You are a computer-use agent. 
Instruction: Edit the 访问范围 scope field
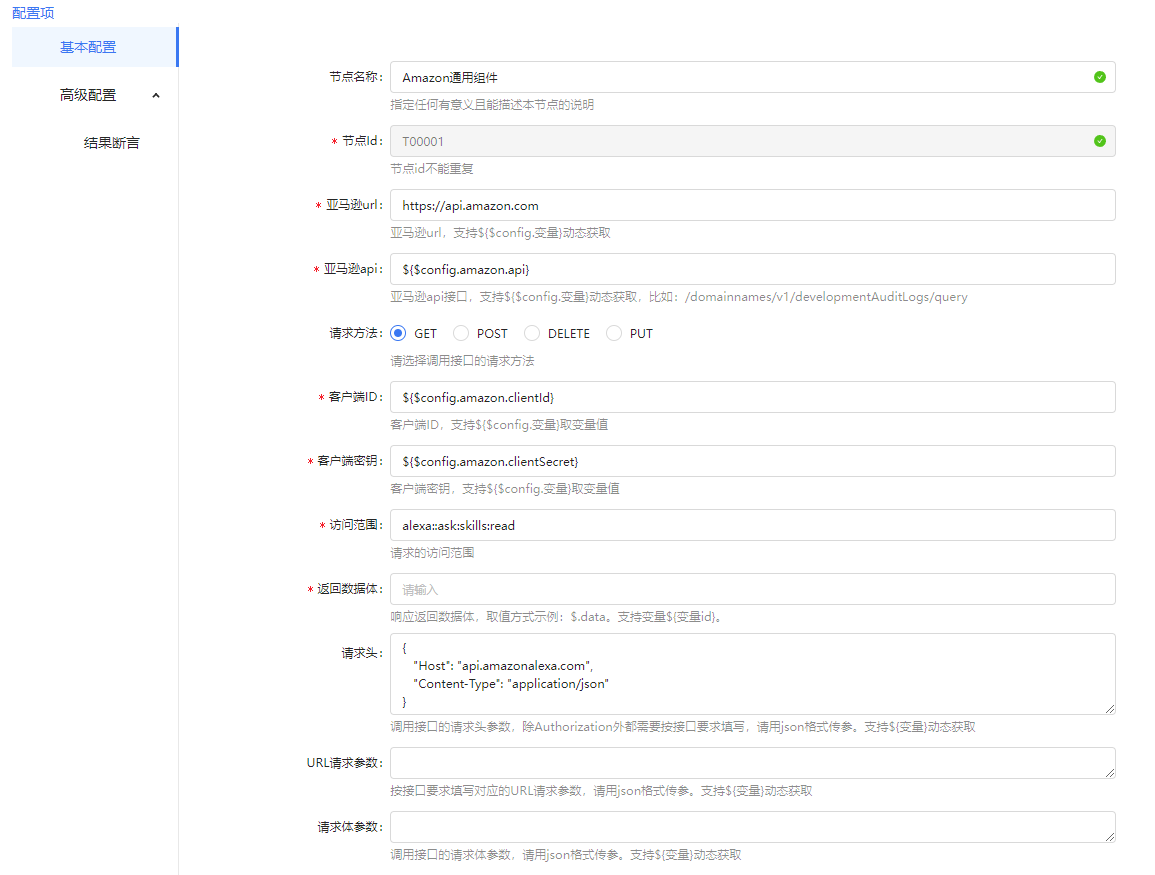coord(752,525)
